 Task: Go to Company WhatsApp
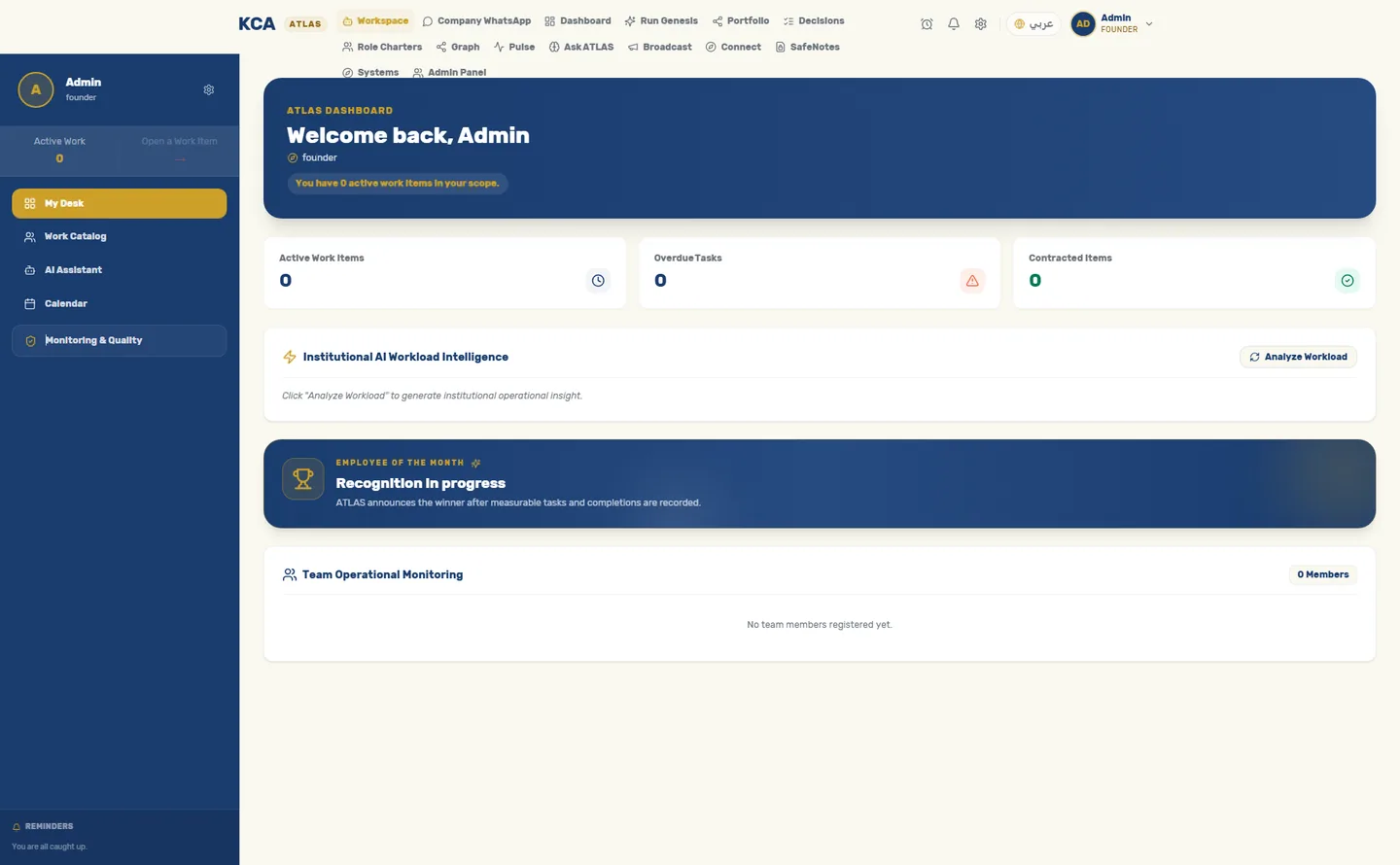[x=476, y=20]
